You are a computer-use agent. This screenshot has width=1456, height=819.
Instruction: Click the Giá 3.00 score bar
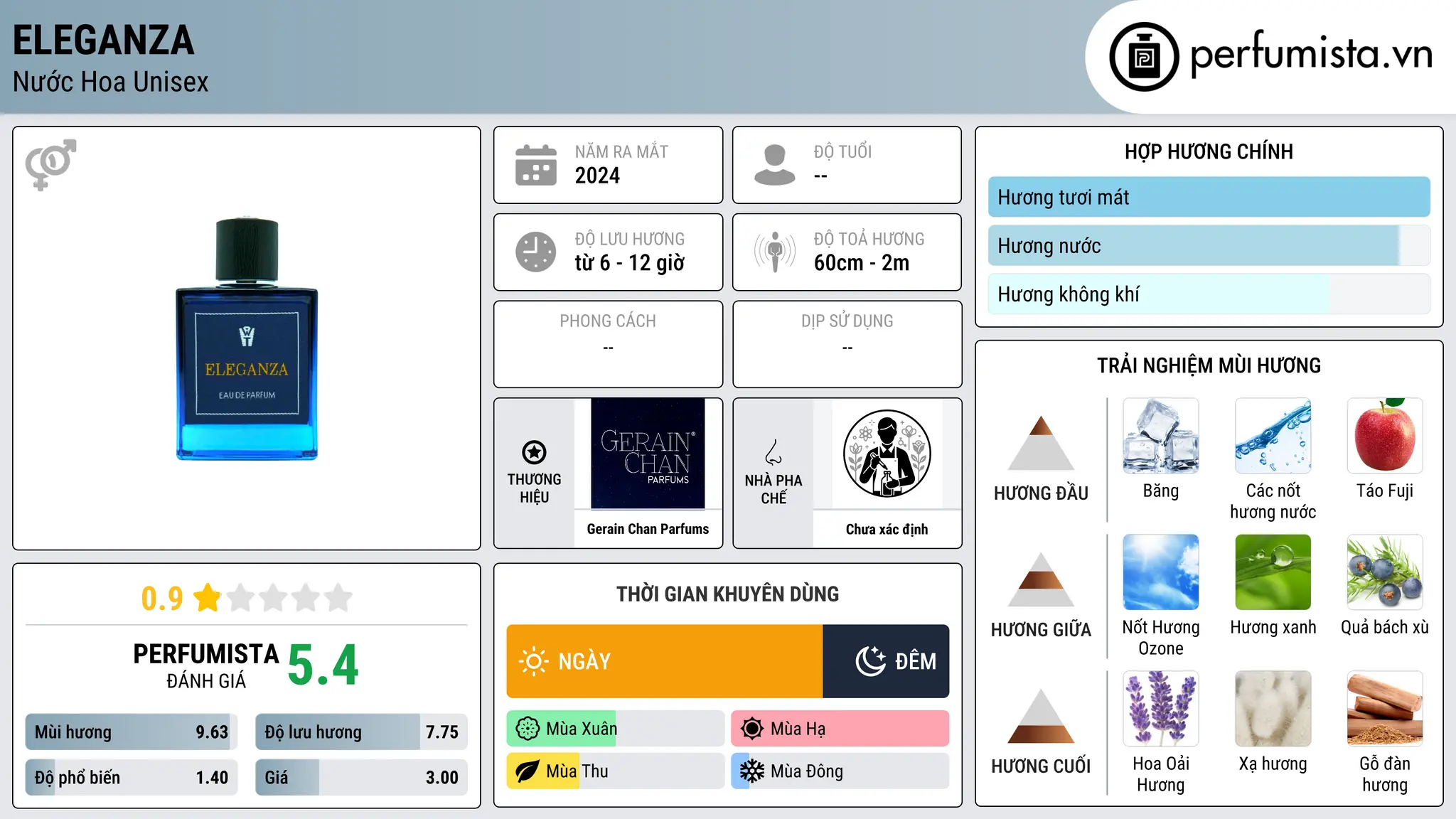tap(361, 778)
